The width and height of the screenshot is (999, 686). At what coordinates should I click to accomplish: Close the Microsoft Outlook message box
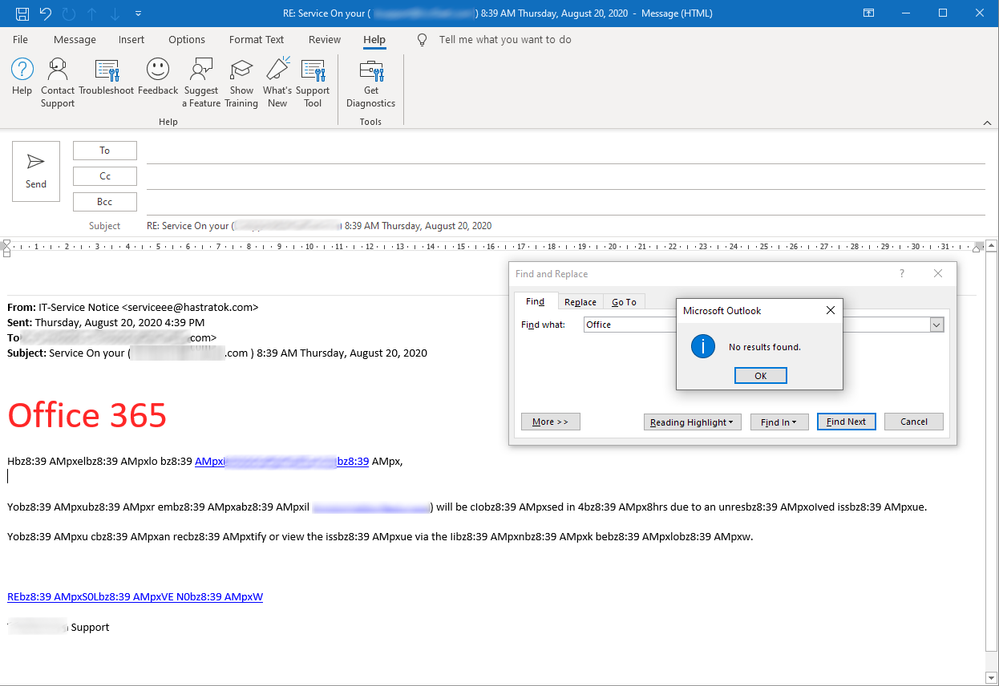pyautogui.click(x=830, y=310)
